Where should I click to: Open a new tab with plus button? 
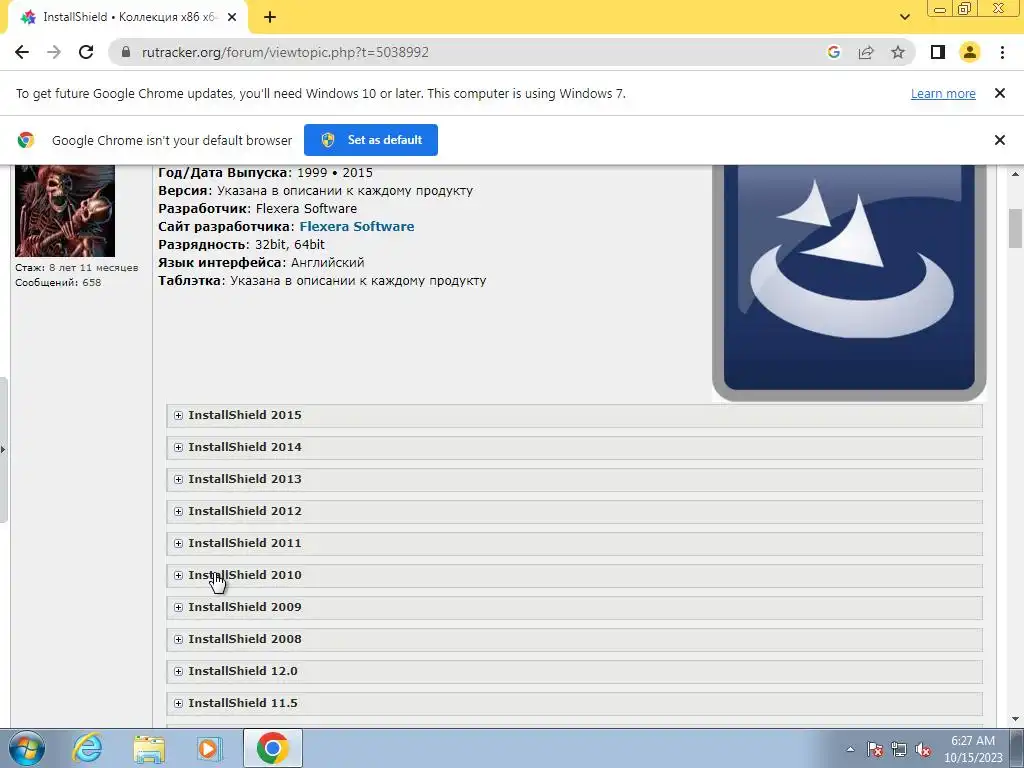pyautogui.click(x=270, y=17)
